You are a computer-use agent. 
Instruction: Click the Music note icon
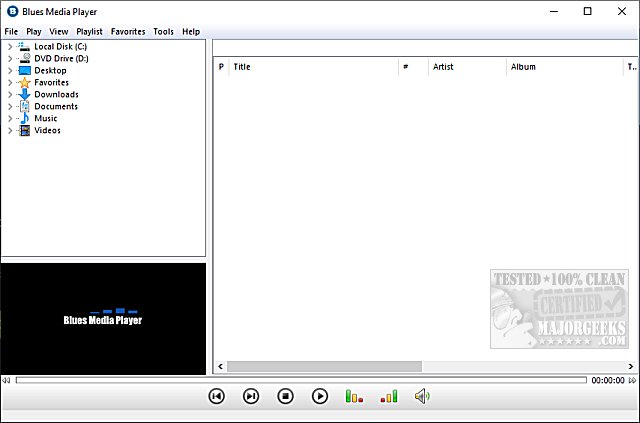point(24,118)
